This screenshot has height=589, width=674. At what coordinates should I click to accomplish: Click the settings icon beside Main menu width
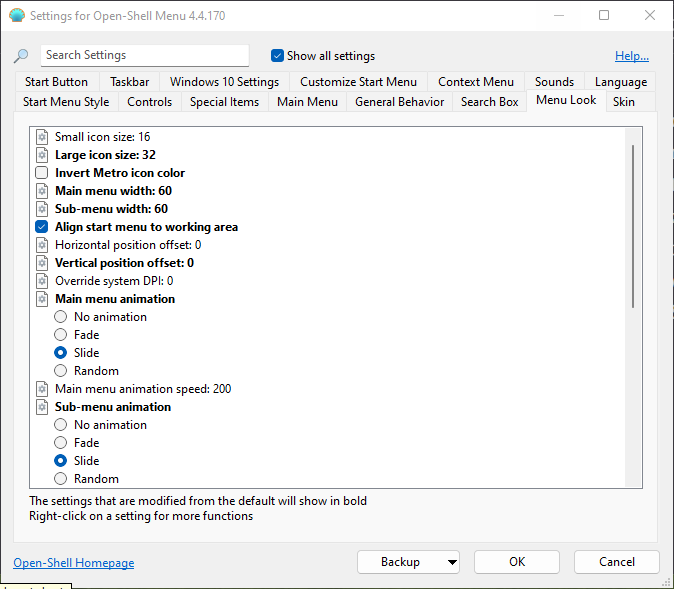click(x=42, y=191)
